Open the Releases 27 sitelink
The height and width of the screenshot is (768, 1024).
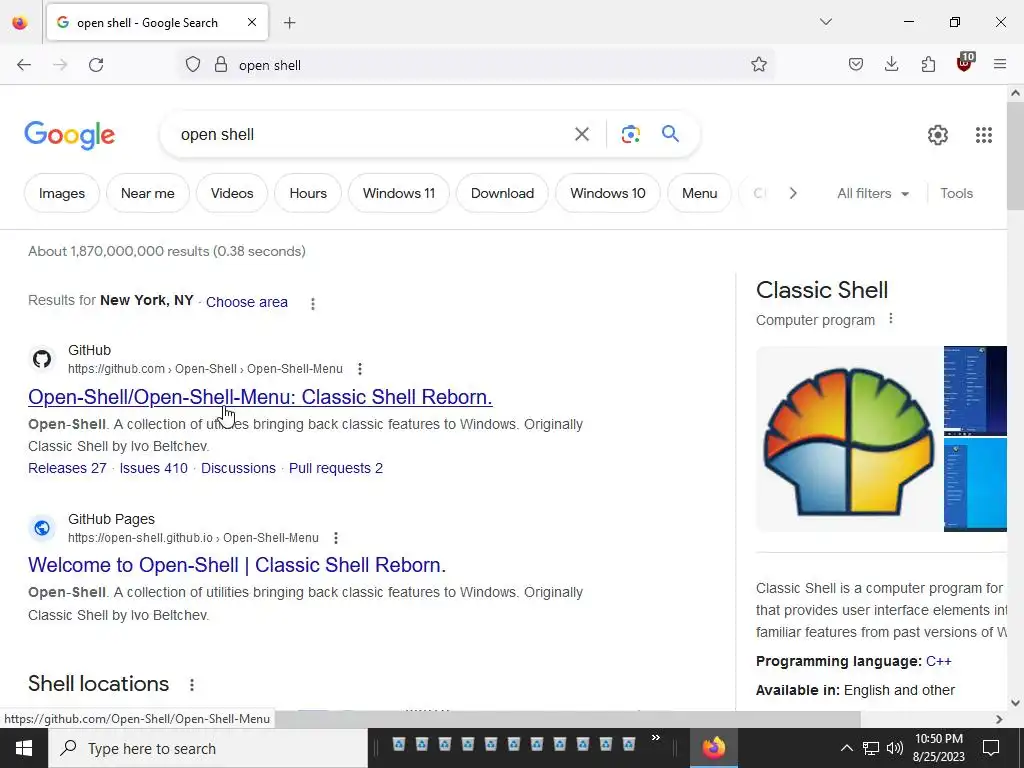click(x=67, y=468)
